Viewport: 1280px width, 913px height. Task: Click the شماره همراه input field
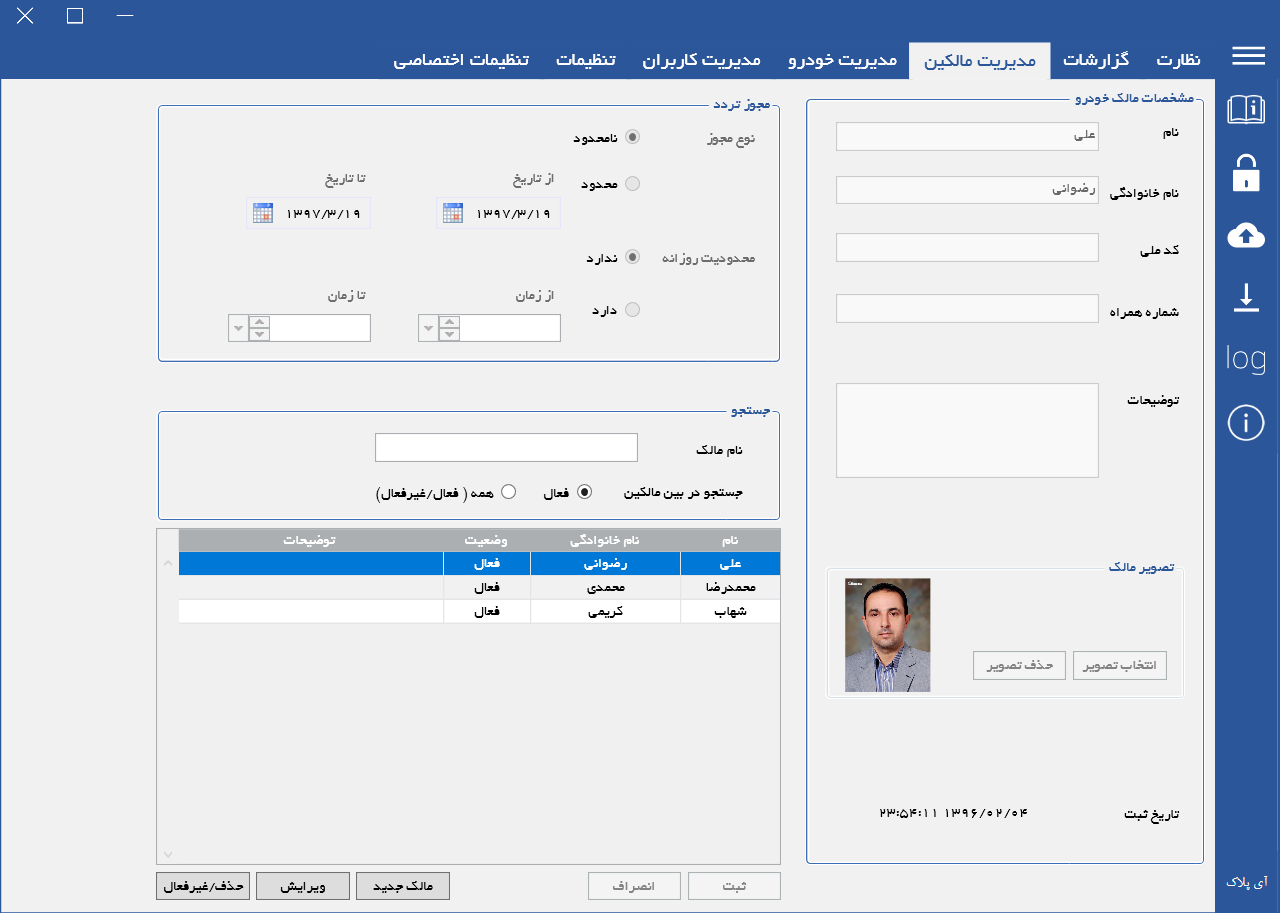pos(967,309)
